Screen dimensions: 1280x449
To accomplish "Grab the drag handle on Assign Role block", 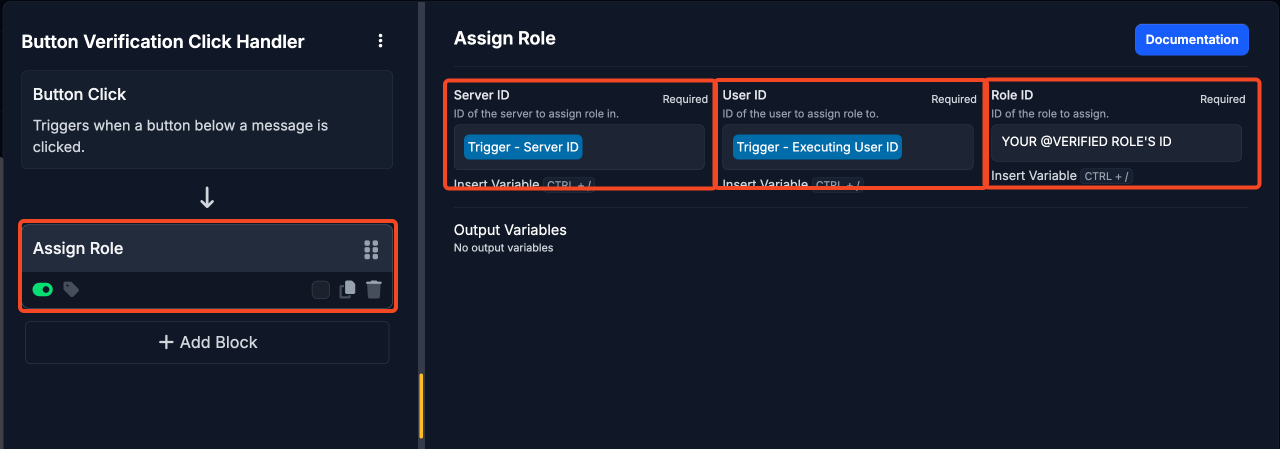I will click(371, 249).
